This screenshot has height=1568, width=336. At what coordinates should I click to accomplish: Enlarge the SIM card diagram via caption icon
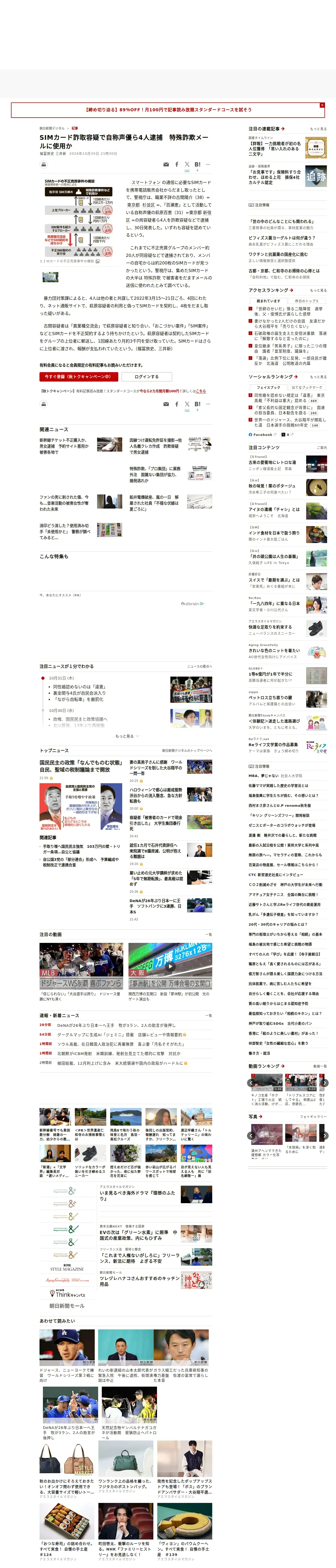[98, 261]
